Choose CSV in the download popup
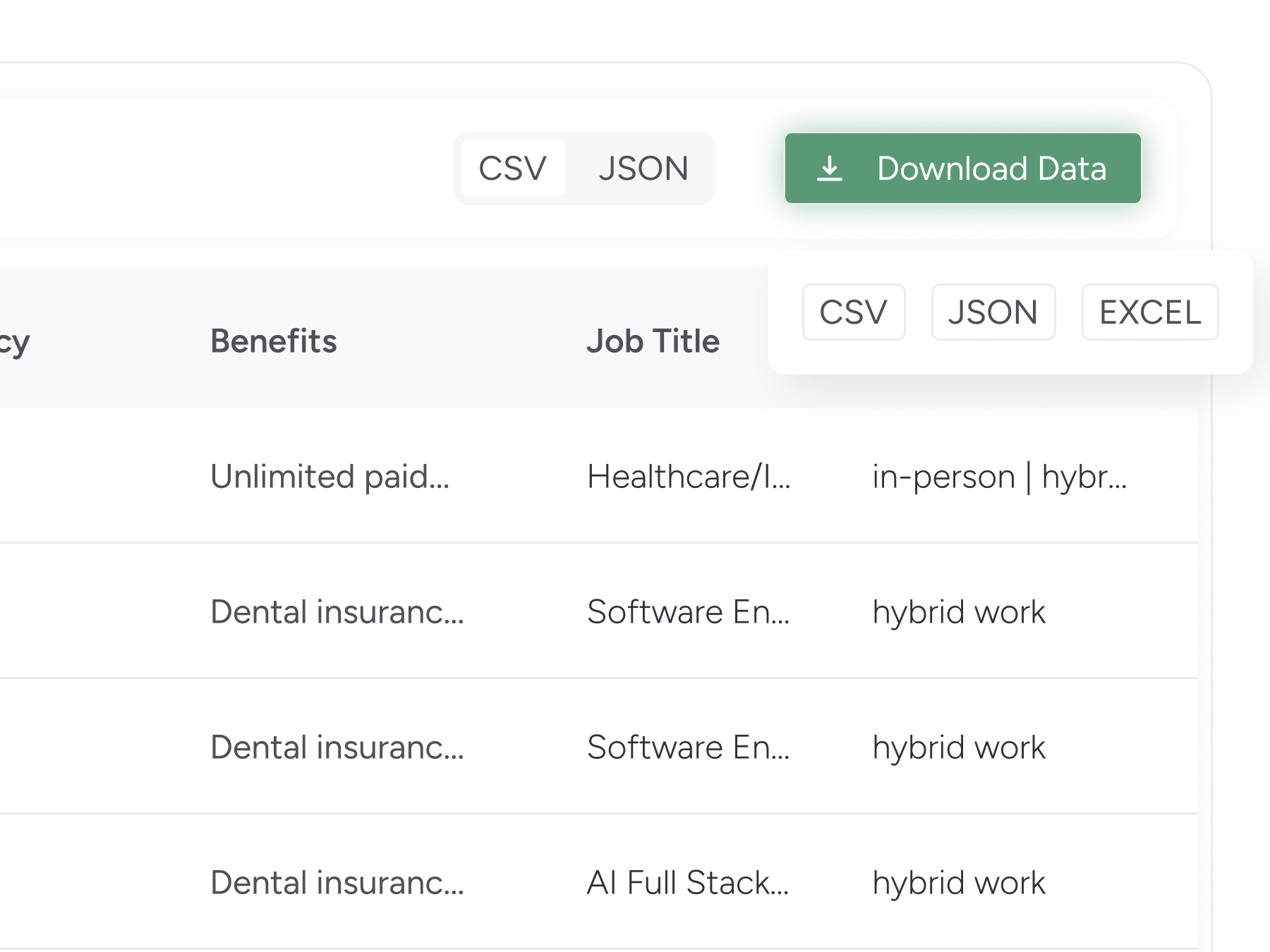This screenshot has height=952, width=1270. pyautogui.click(x=853, y=312)
